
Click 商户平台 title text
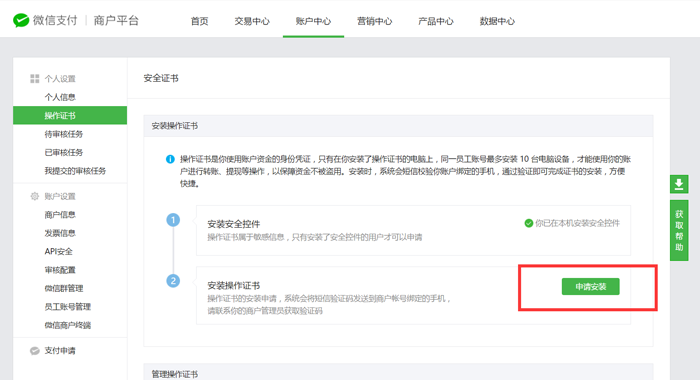click(x=116, y=21)
